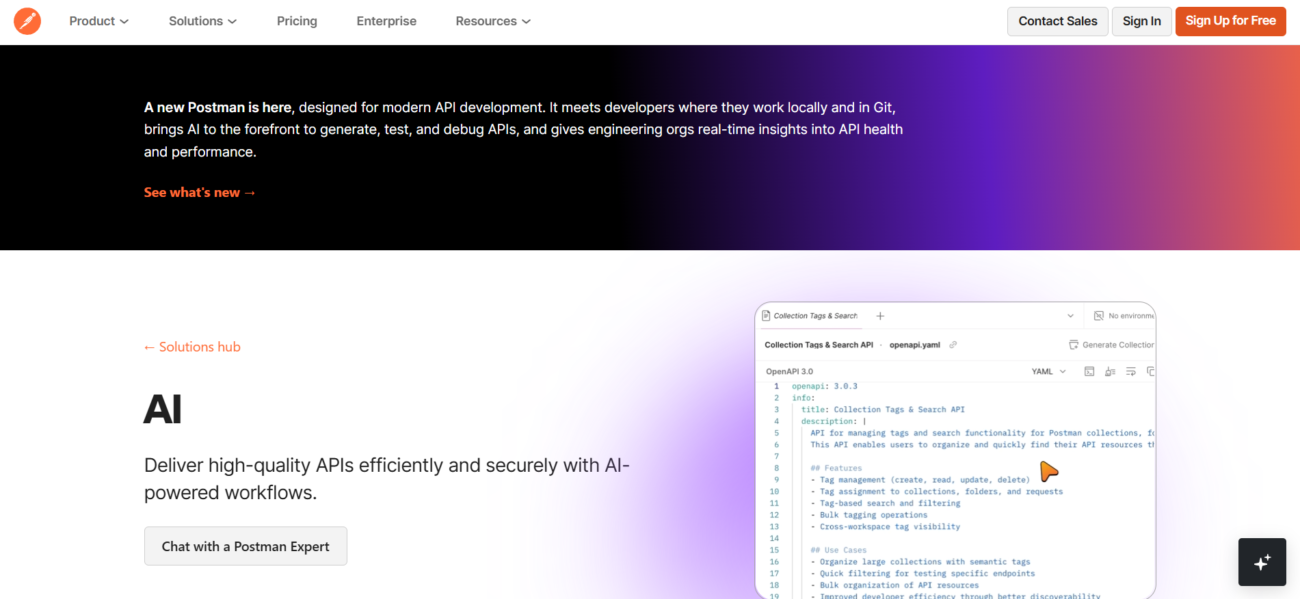Click the plus icon to add a tab
Viewport: 1300px width, 599px height.
click(x=880, y=316)
